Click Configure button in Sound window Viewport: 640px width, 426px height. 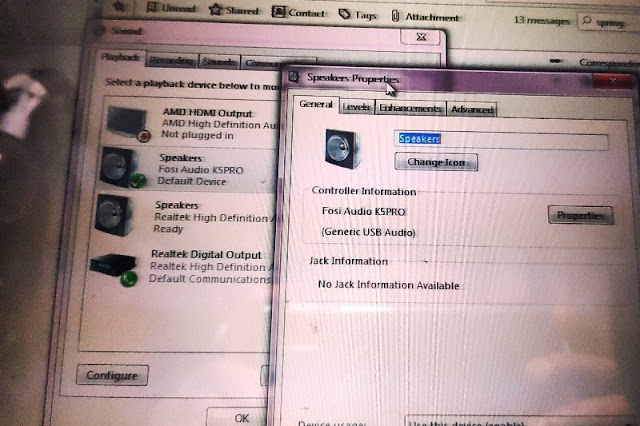coord(112,375)
